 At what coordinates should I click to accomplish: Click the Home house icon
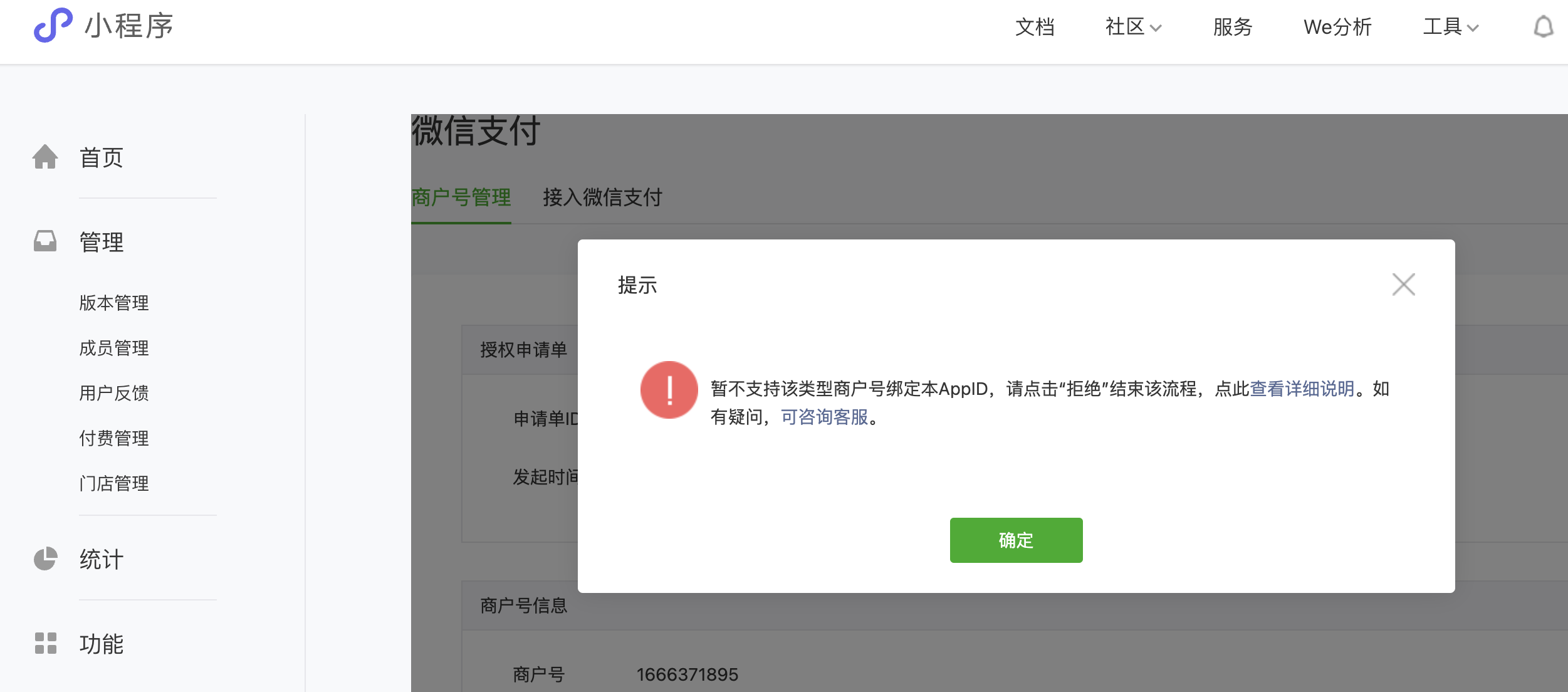point(45,157)
